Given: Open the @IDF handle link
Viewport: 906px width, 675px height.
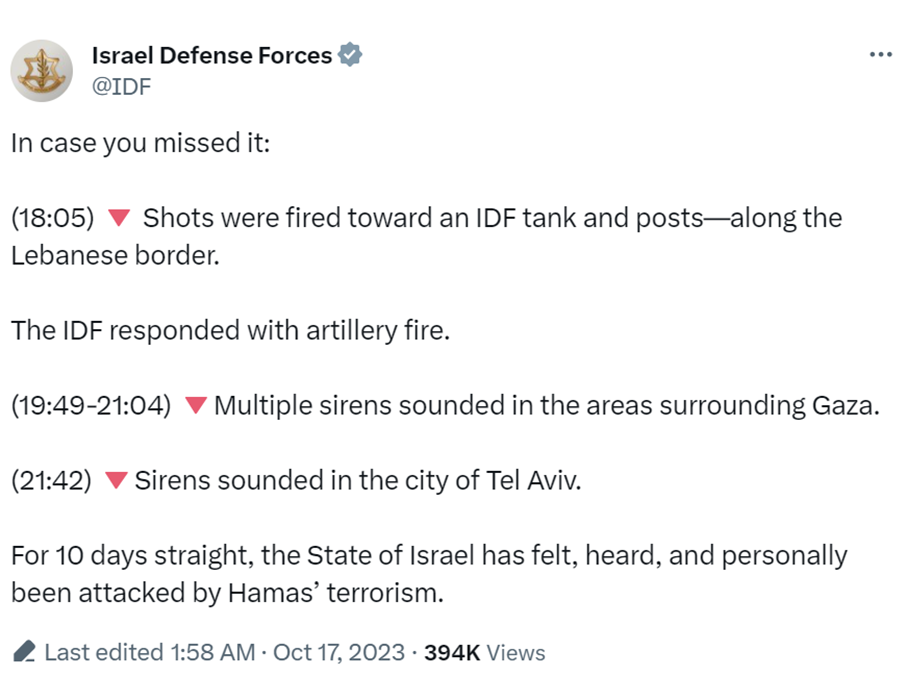Looking at the screenshot, I should 121,86.
